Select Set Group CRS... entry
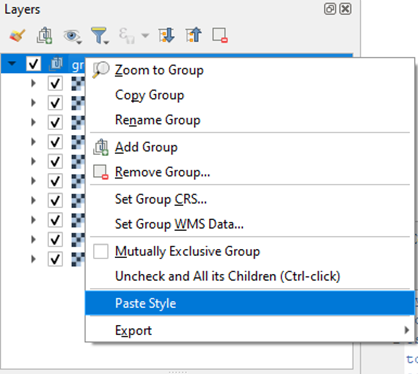Viewport: 418px width, 374px height. [x=250, y=199]
